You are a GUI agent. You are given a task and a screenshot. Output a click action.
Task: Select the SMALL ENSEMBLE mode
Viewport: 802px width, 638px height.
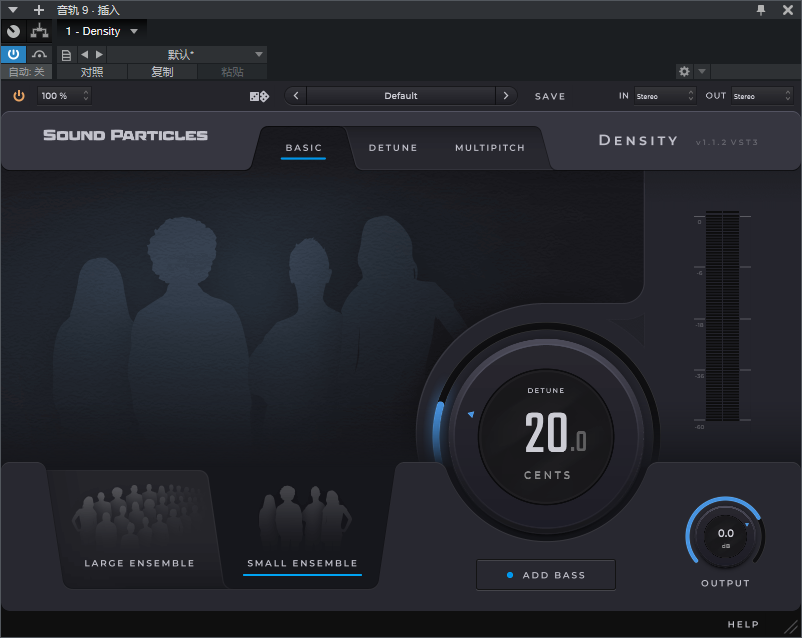[x=303, y=529]
